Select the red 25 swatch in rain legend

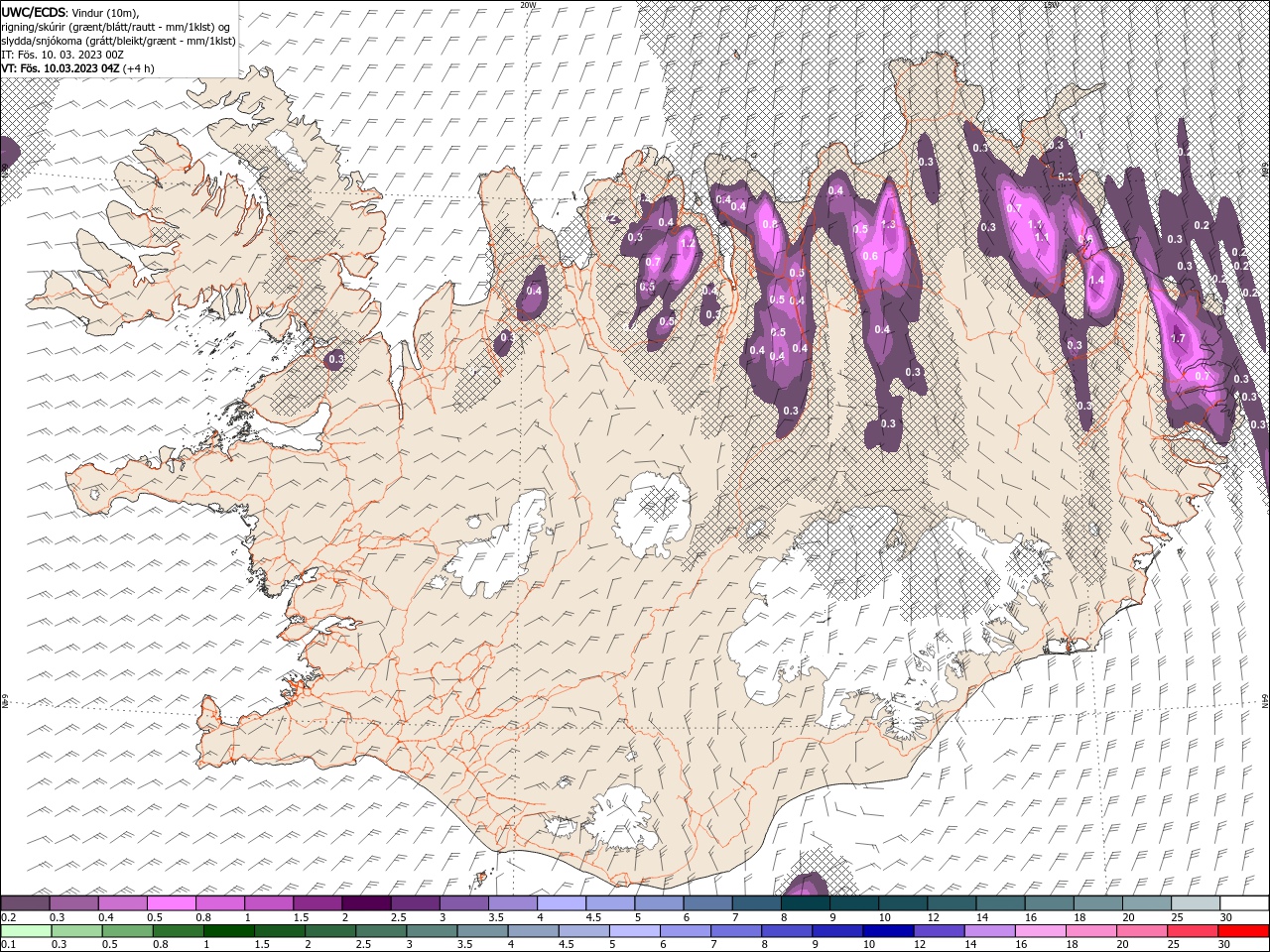click(x=1192, y=931)
